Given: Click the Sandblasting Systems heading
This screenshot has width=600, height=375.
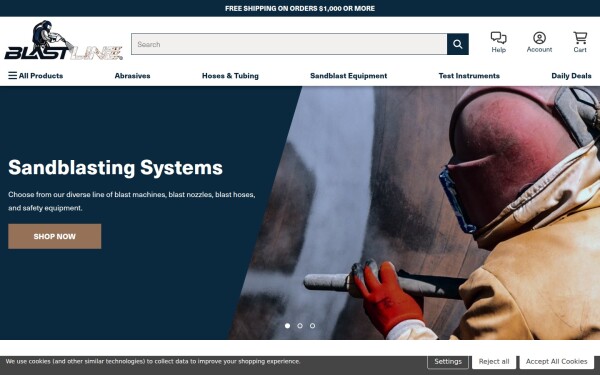Looking at the screenshot, I should coord(115,168).
